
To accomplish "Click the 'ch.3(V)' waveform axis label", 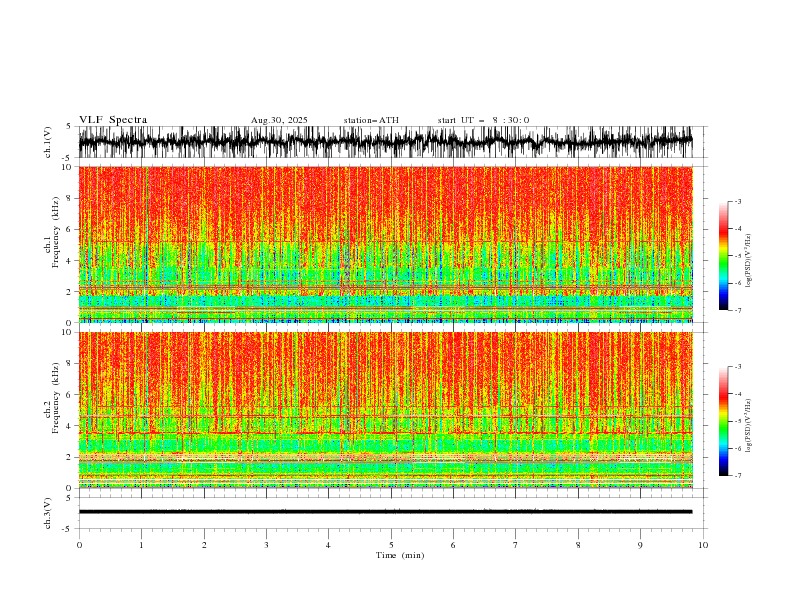I will pos(48,514).
